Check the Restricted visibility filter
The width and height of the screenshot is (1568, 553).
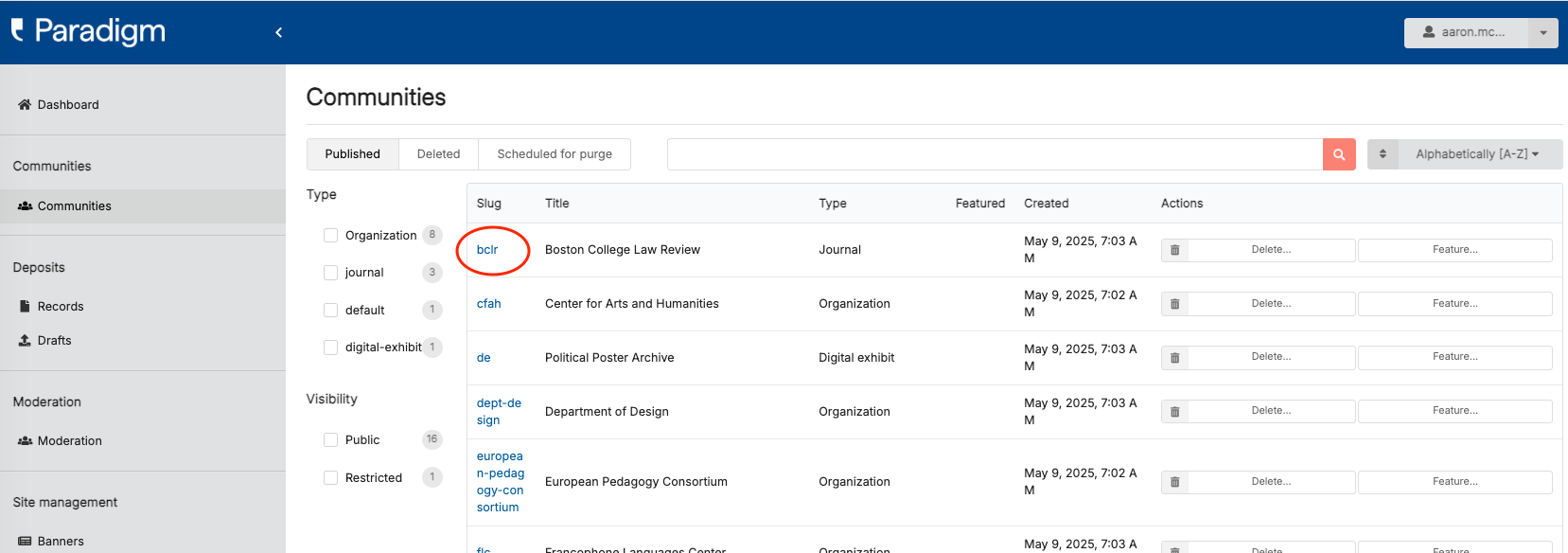331,478
